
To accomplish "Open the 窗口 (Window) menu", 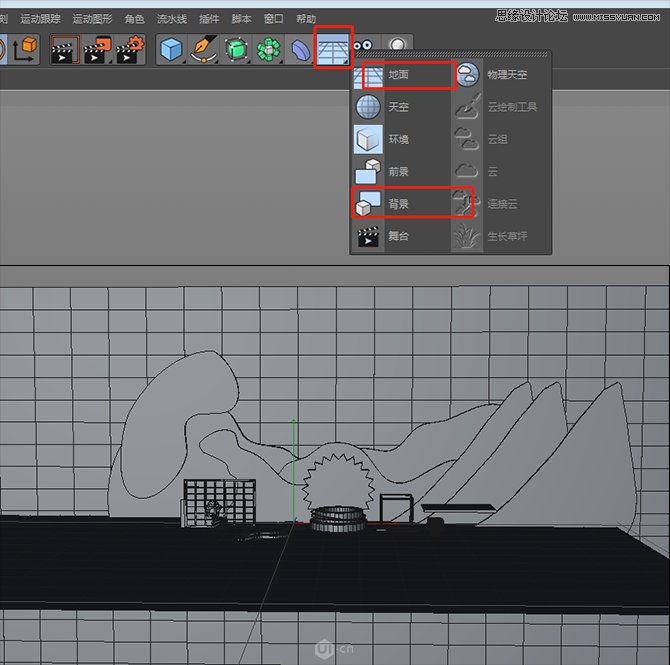I will click(x=273, y=19).
